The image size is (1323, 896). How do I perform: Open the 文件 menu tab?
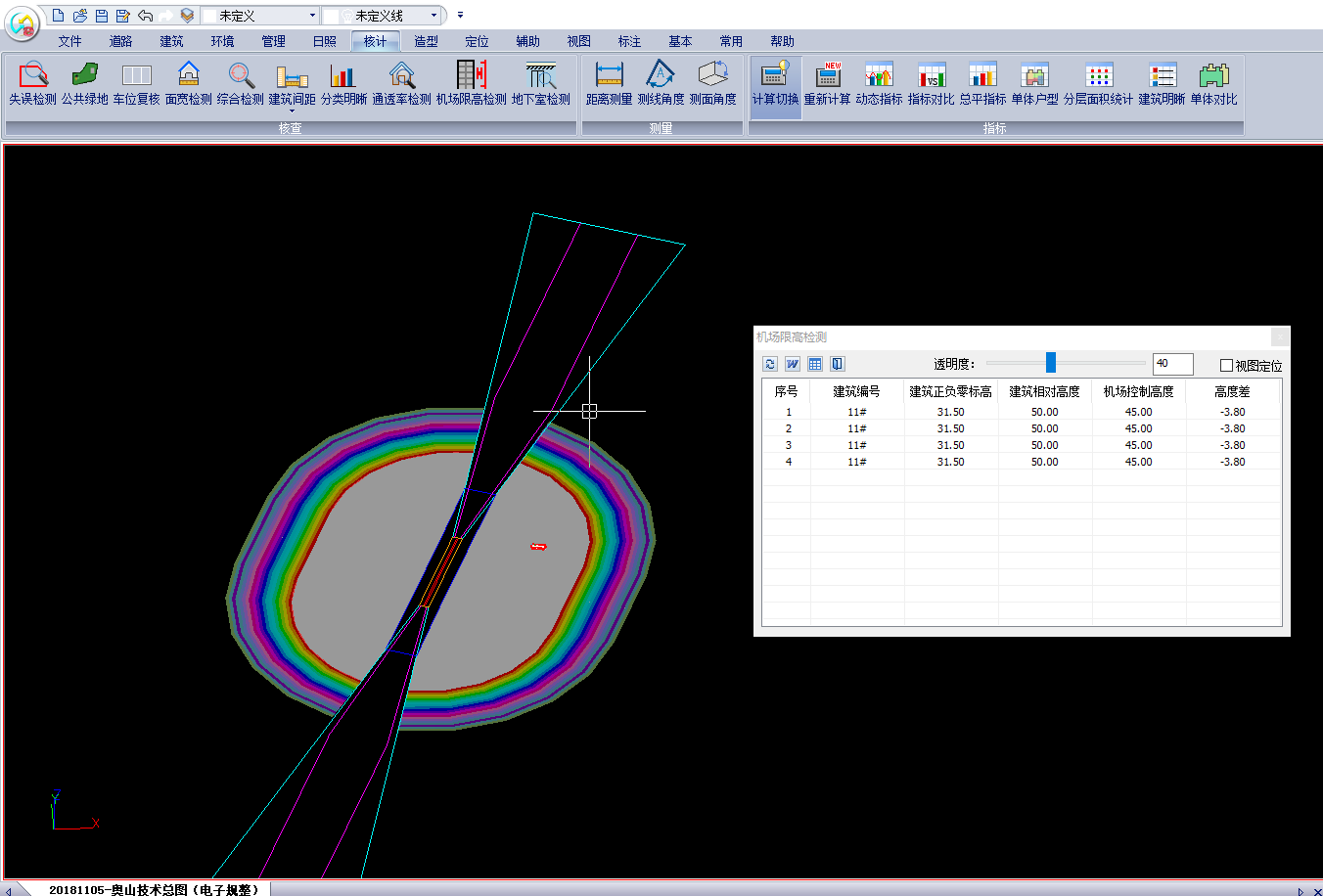pos(69,41)
